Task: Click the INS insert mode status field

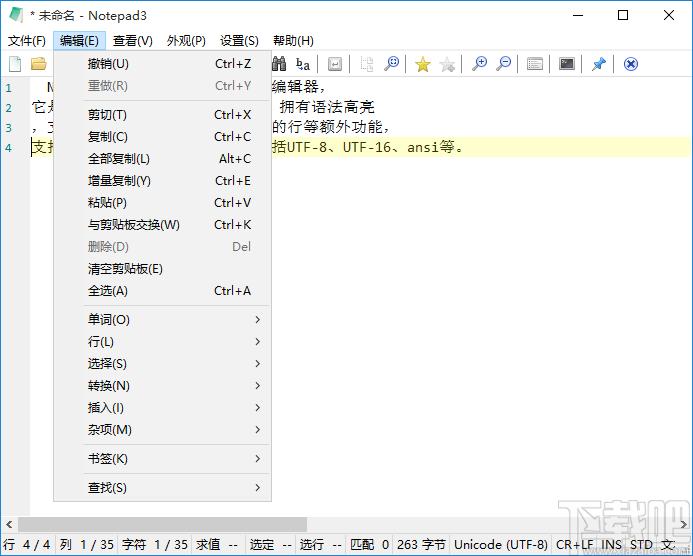Action: click(611, 545)
